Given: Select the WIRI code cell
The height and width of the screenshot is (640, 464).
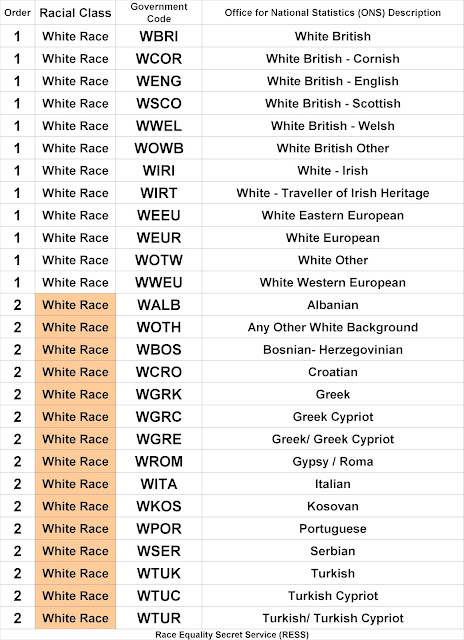Looking at the screenshot, I should [159, 171].
